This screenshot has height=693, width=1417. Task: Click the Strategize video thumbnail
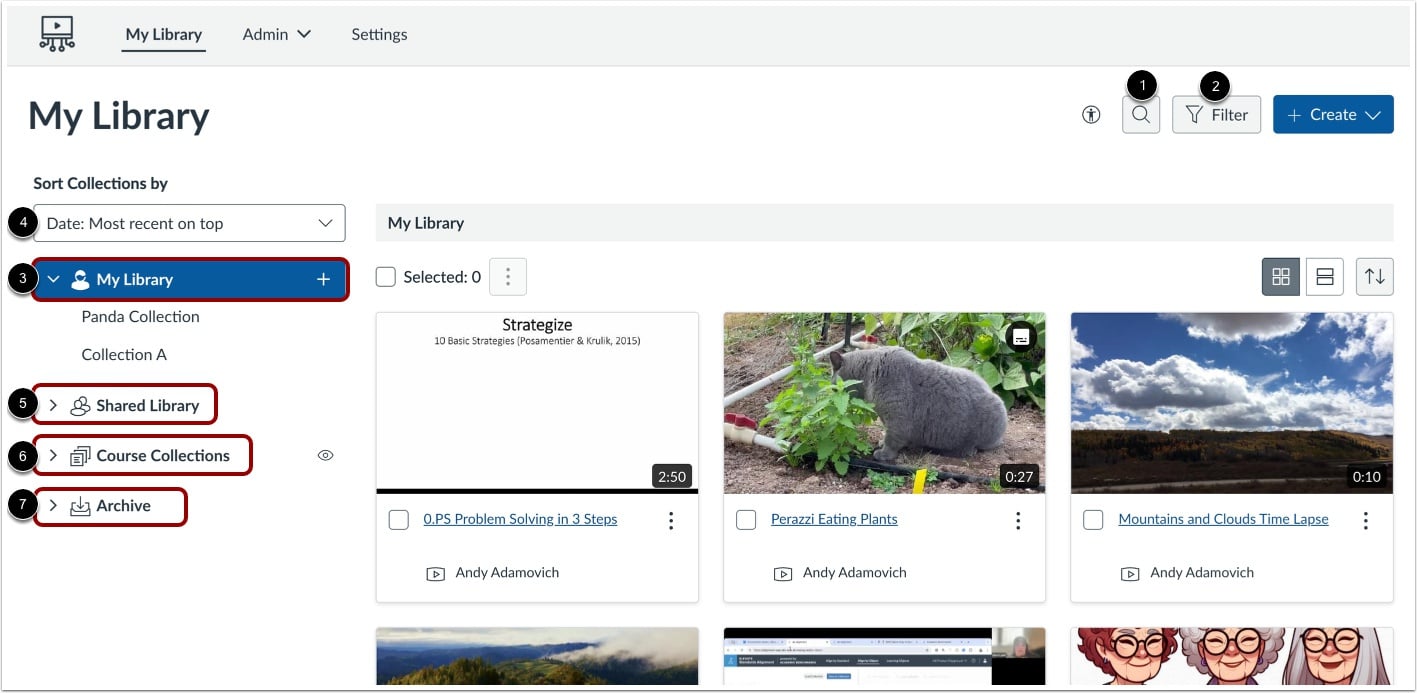click(537, 403)
